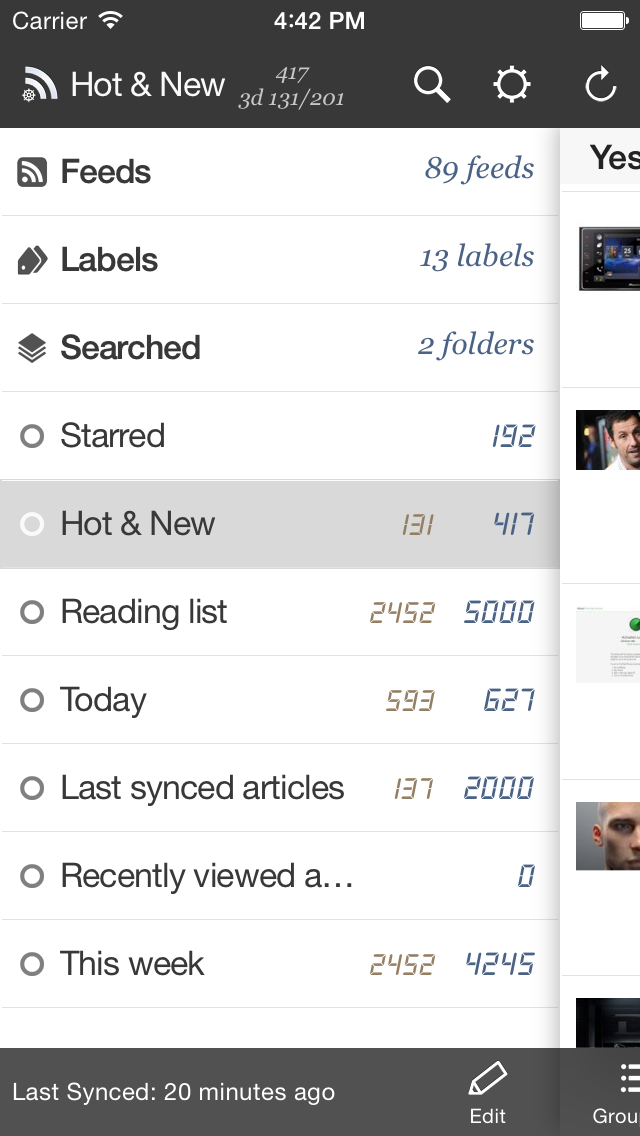Image resolution: width=640 pixels, height=1136 pixels.
Task: Open settings via the gear icon
Action: (x=512, y=86)
